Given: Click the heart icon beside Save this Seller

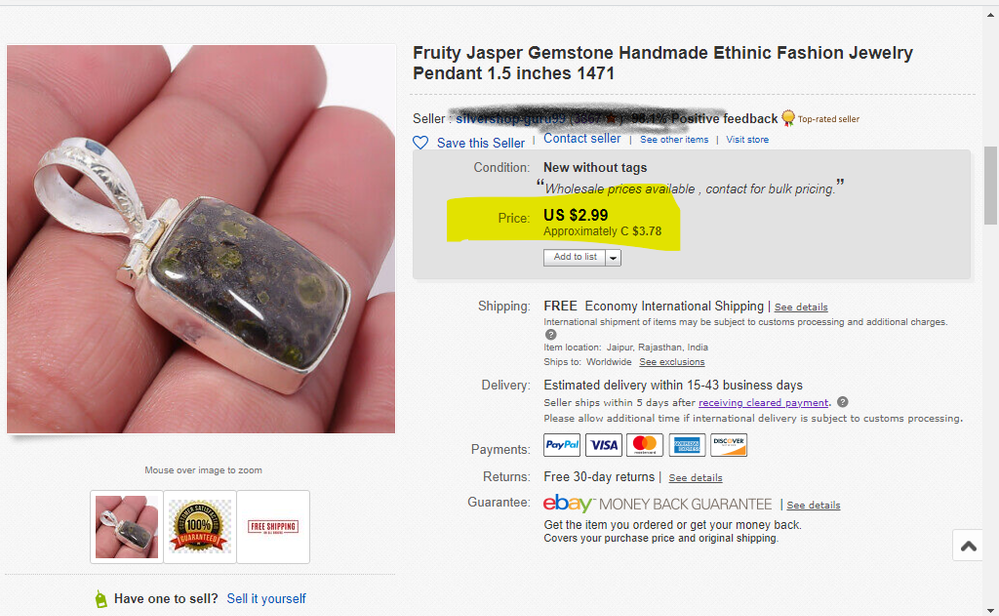Looking at the screenshot, I should 421,143.
